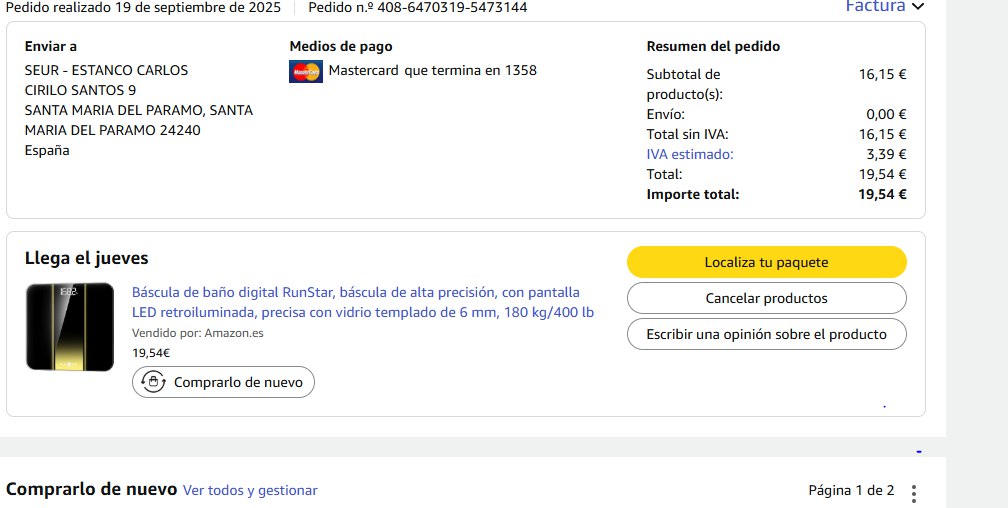Click Cancelar productos button
Image resolution: width=1008 pixels, height=508 pixels.
[766, 298]
